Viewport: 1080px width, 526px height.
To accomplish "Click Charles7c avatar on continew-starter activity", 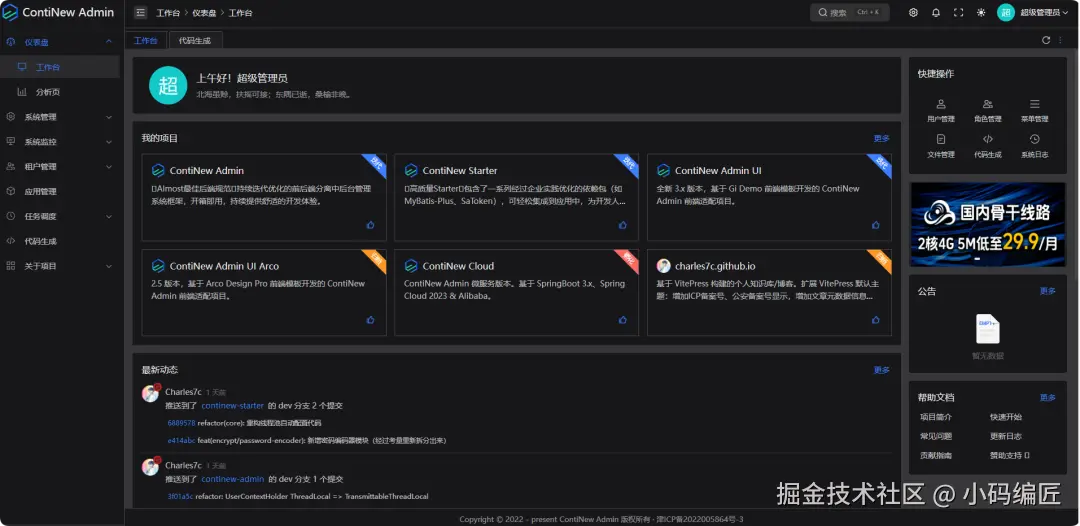I will [x=151, y=393].
